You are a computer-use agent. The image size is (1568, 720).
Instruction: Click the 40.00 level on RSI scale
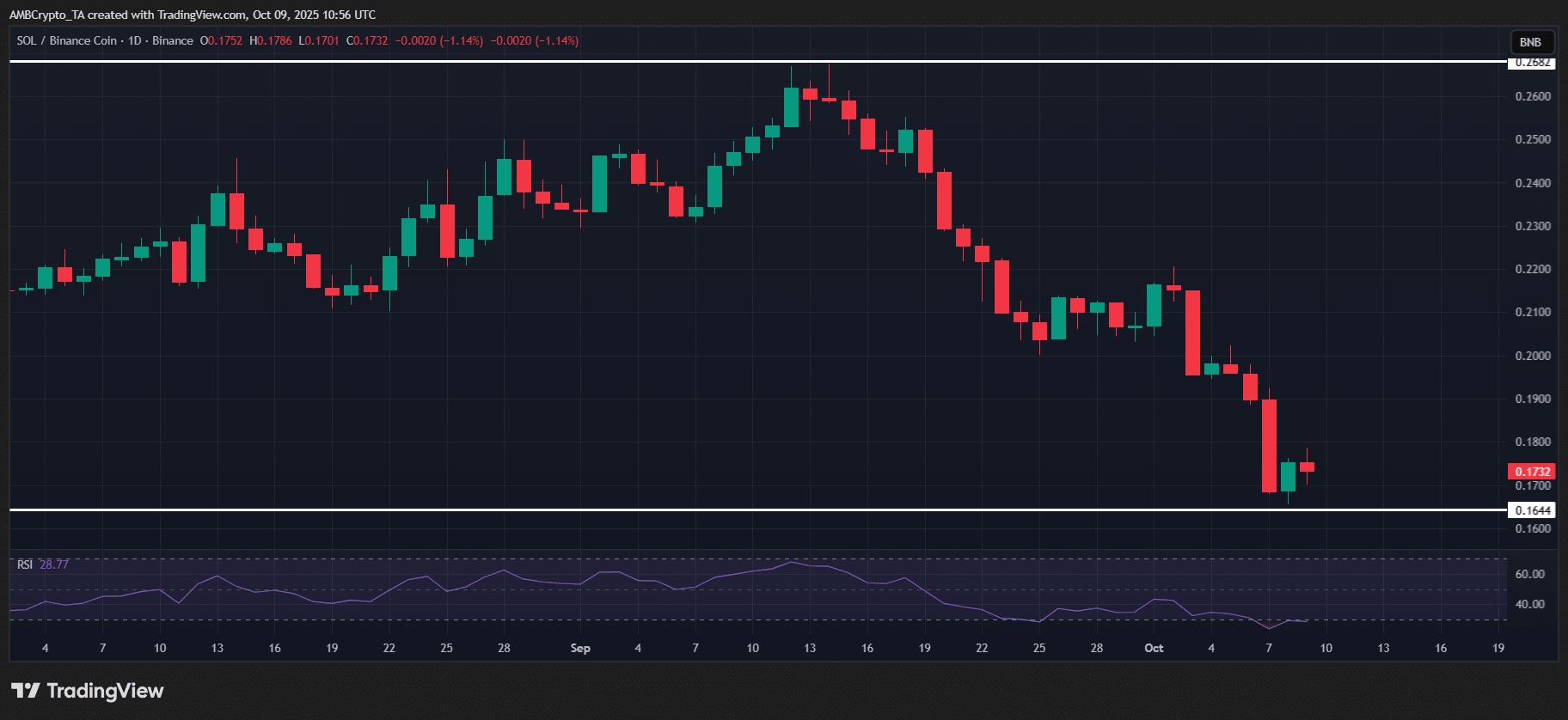[1529, 604]
